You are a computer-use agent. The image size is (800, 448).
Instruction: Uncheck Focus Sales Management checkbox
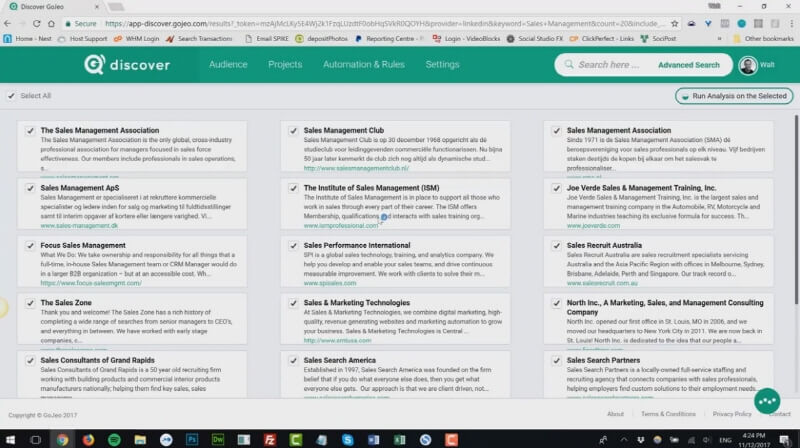pos(30,245)
